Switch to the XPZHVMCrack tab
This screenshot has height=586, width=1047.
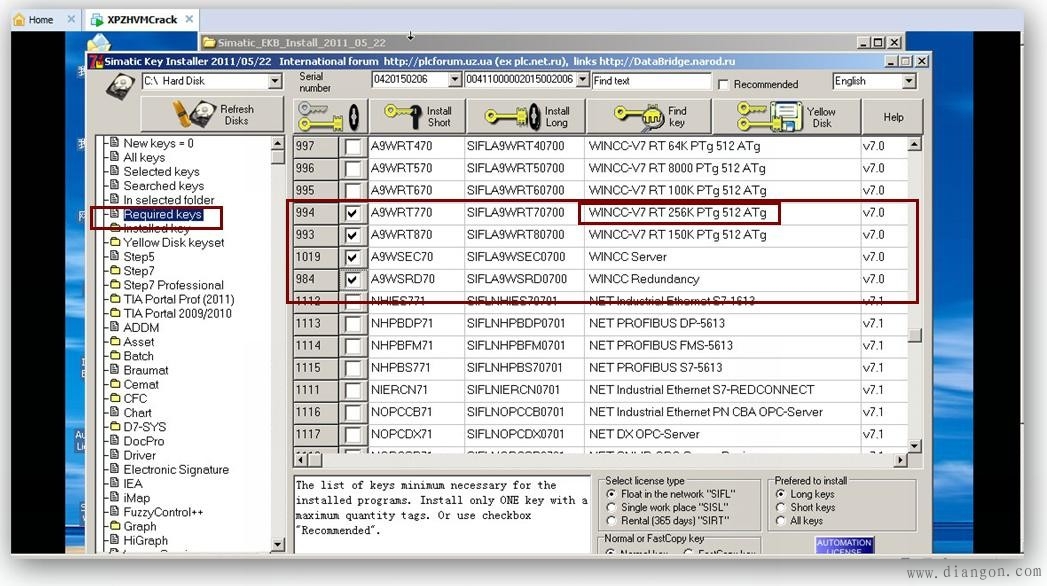[142, 19]
